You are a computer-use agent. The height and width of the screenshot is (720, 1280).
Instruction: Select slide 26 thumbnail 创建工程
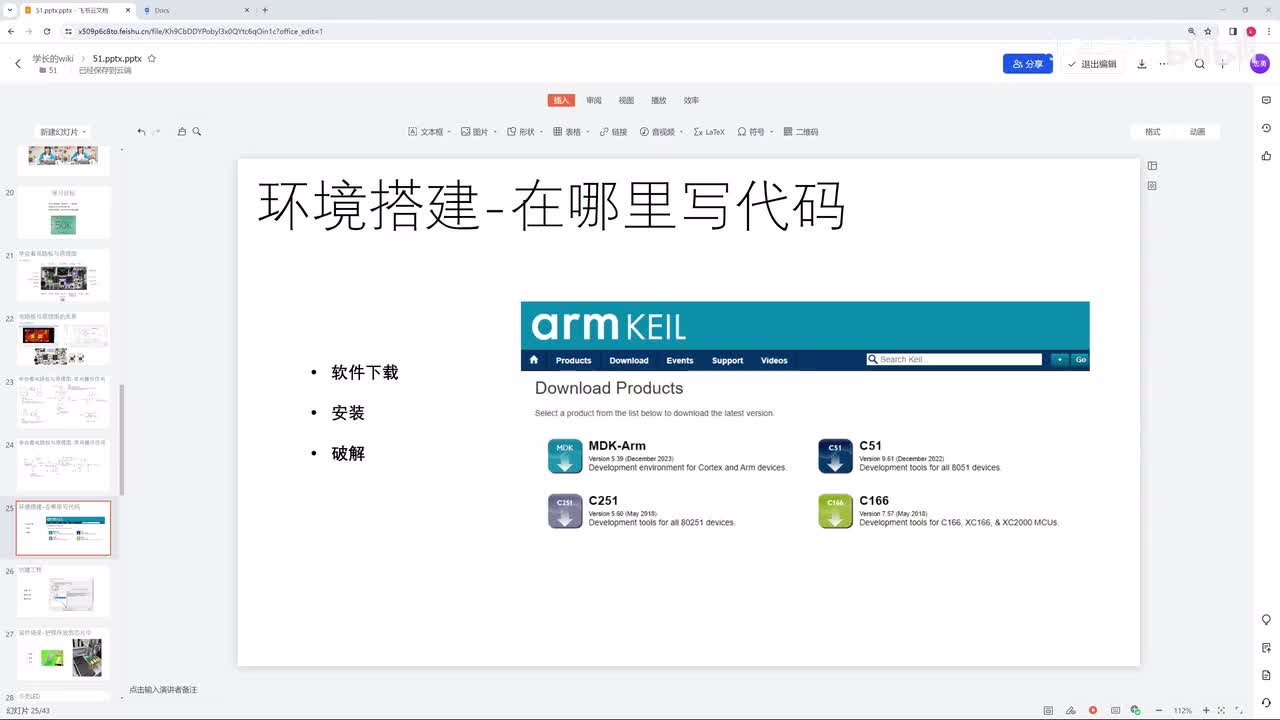point(63,591)
